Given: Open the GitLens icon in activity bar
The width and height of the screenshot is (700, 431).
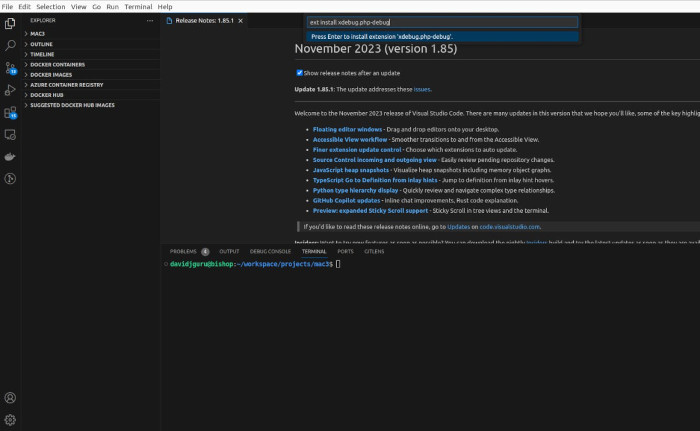Looking at the screenshot, I should [10, 179].
